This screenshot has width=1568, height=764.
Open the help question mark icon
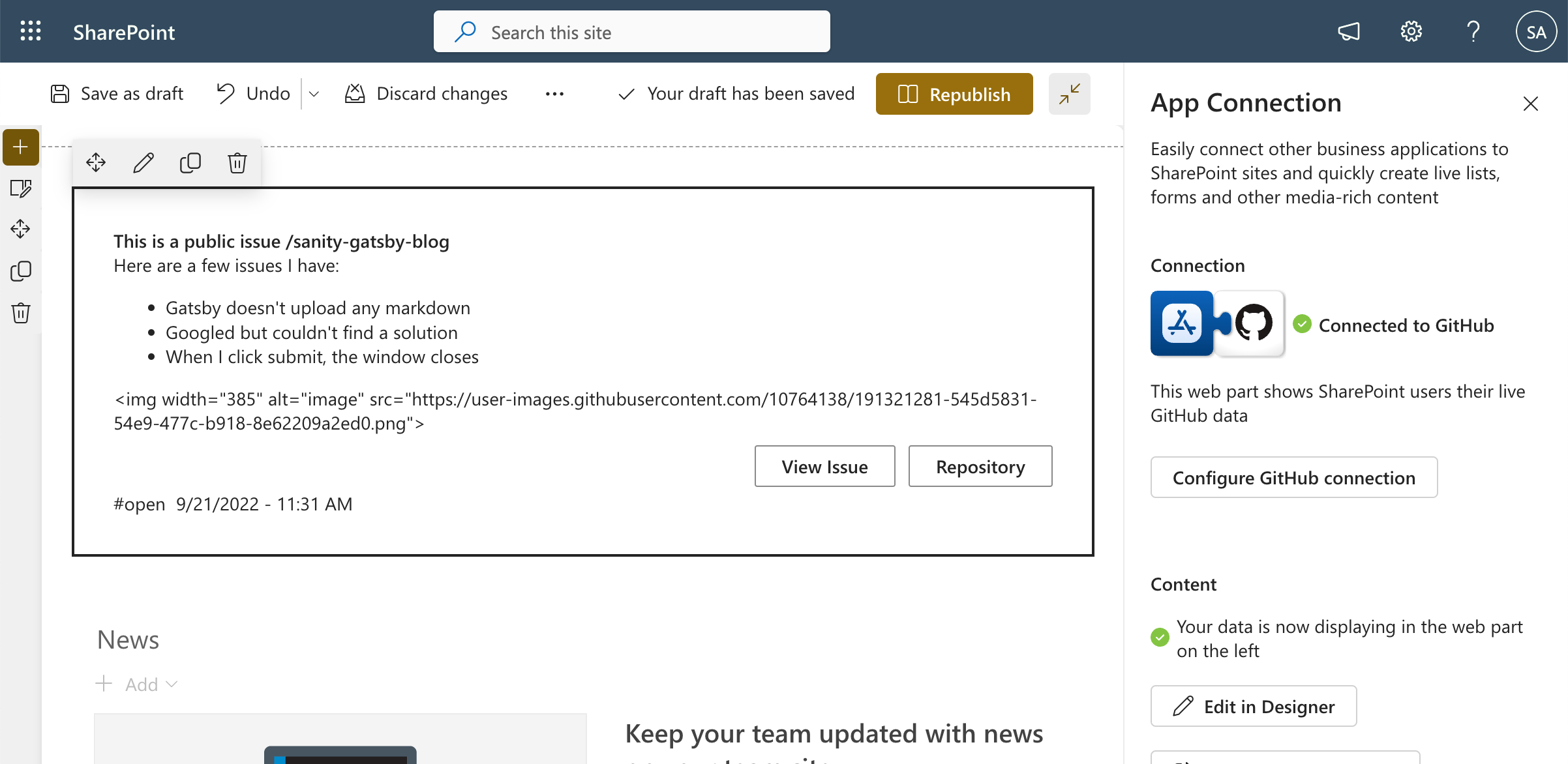[x=1473, y=31]
